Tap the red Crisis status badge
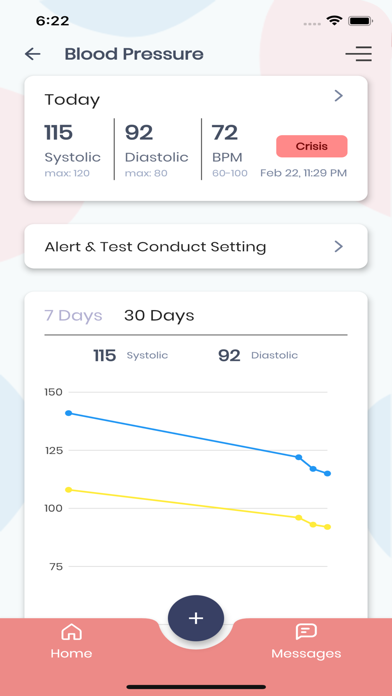The image size is (392, 696). coord(312,146)
